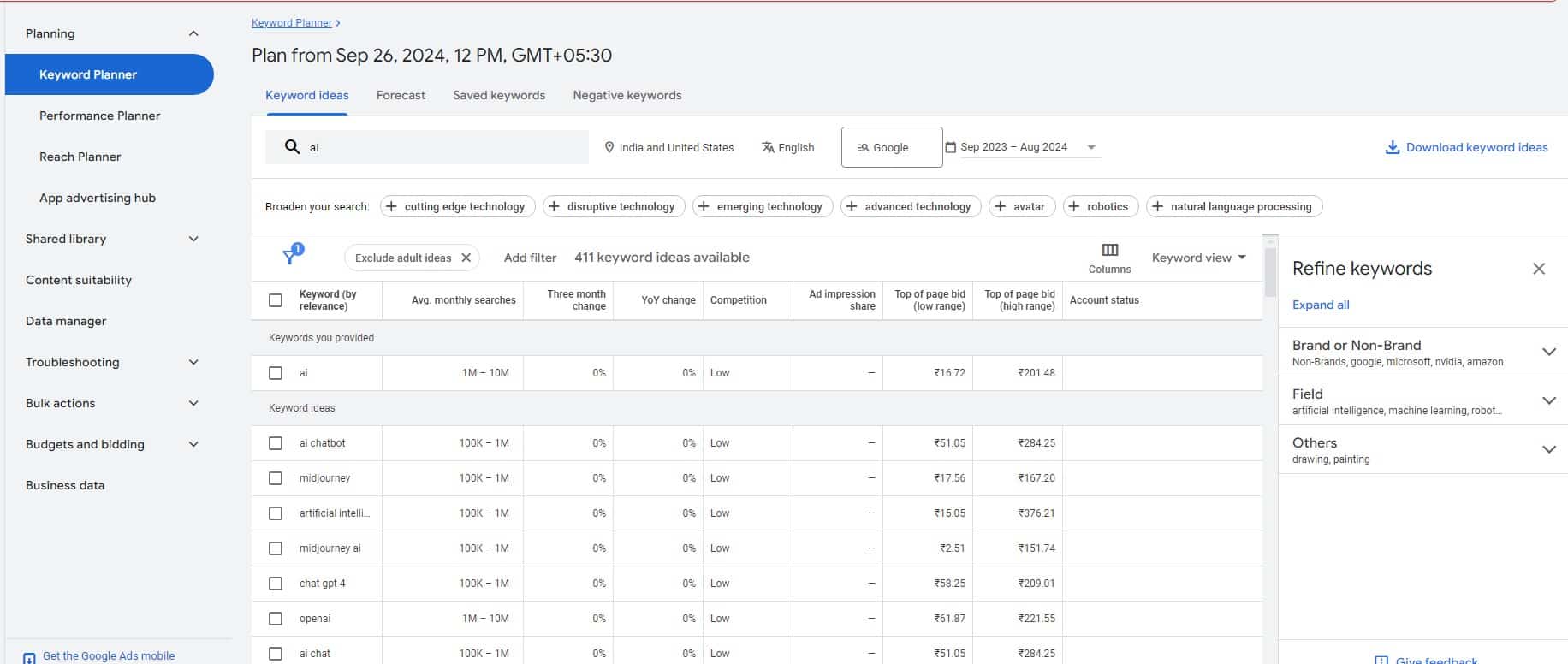Image resolution: width=1568 pixels, height=664 pixels.
Task: Expand the Bulk actions section
Action: pos(193,403)
